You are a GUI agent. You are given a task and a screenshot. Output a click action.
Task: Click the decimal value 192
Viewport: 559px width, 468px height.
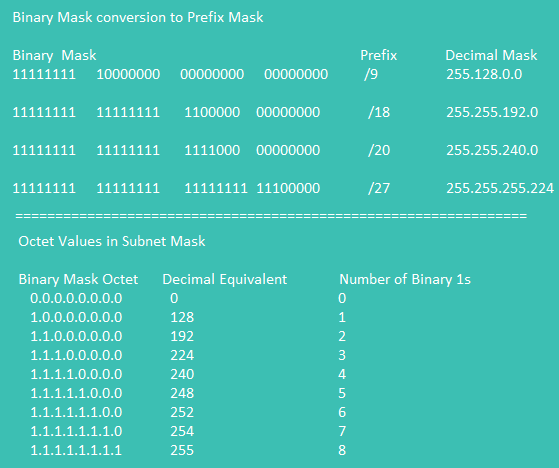[182, 336]
